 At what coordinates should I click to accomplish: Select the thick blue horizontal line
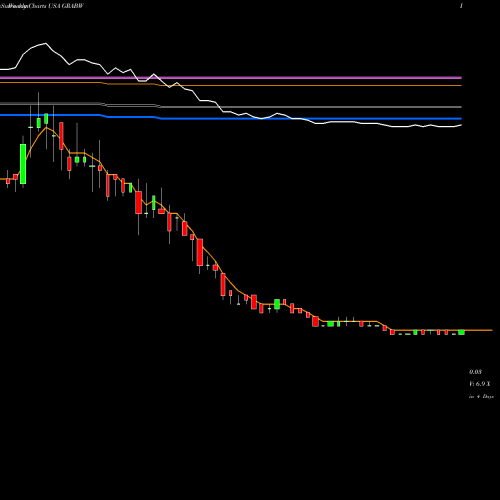click(x=231, y=118)
